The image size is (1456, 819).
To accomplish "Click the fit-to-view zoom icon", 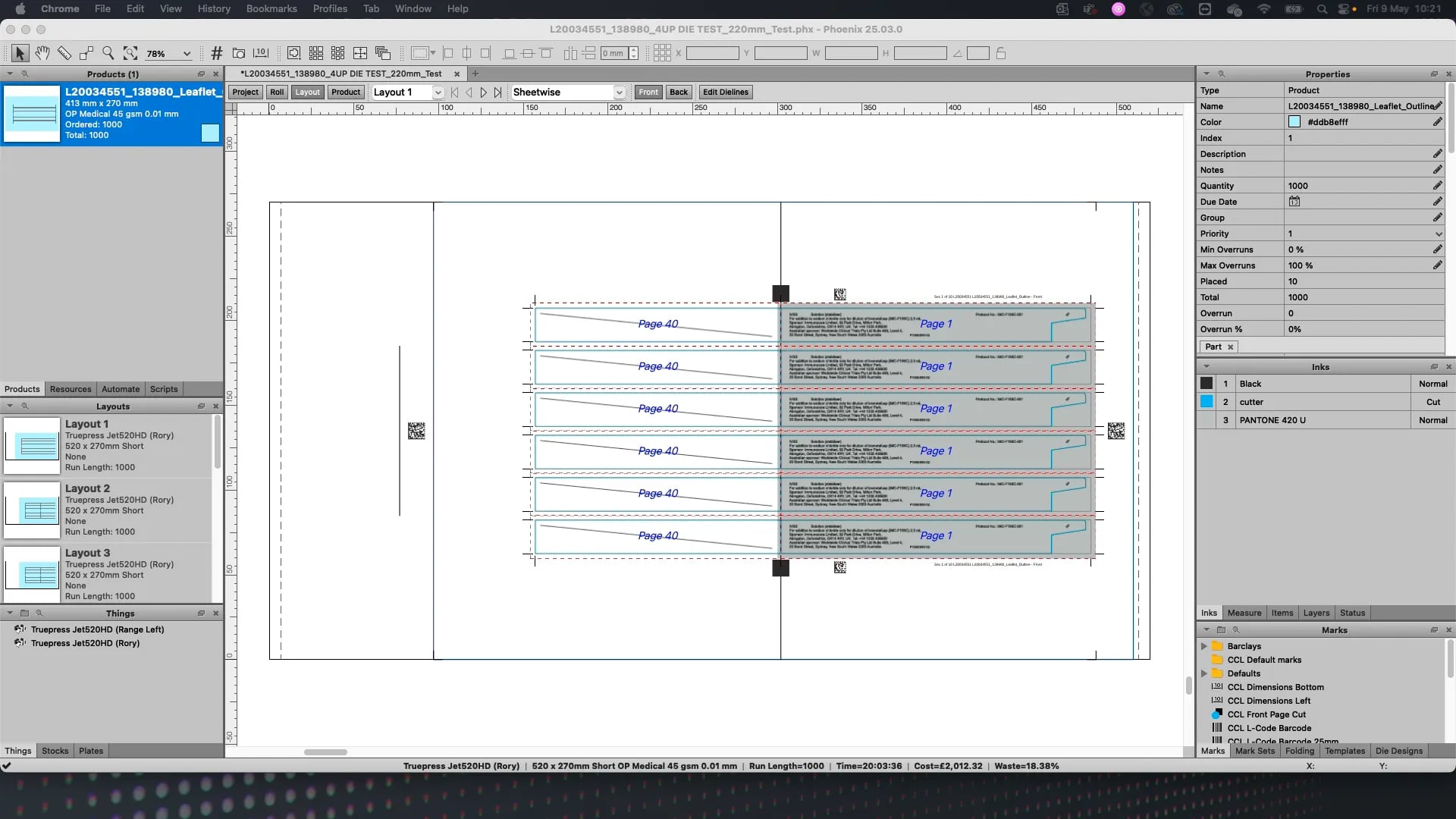I will [130, 53].
